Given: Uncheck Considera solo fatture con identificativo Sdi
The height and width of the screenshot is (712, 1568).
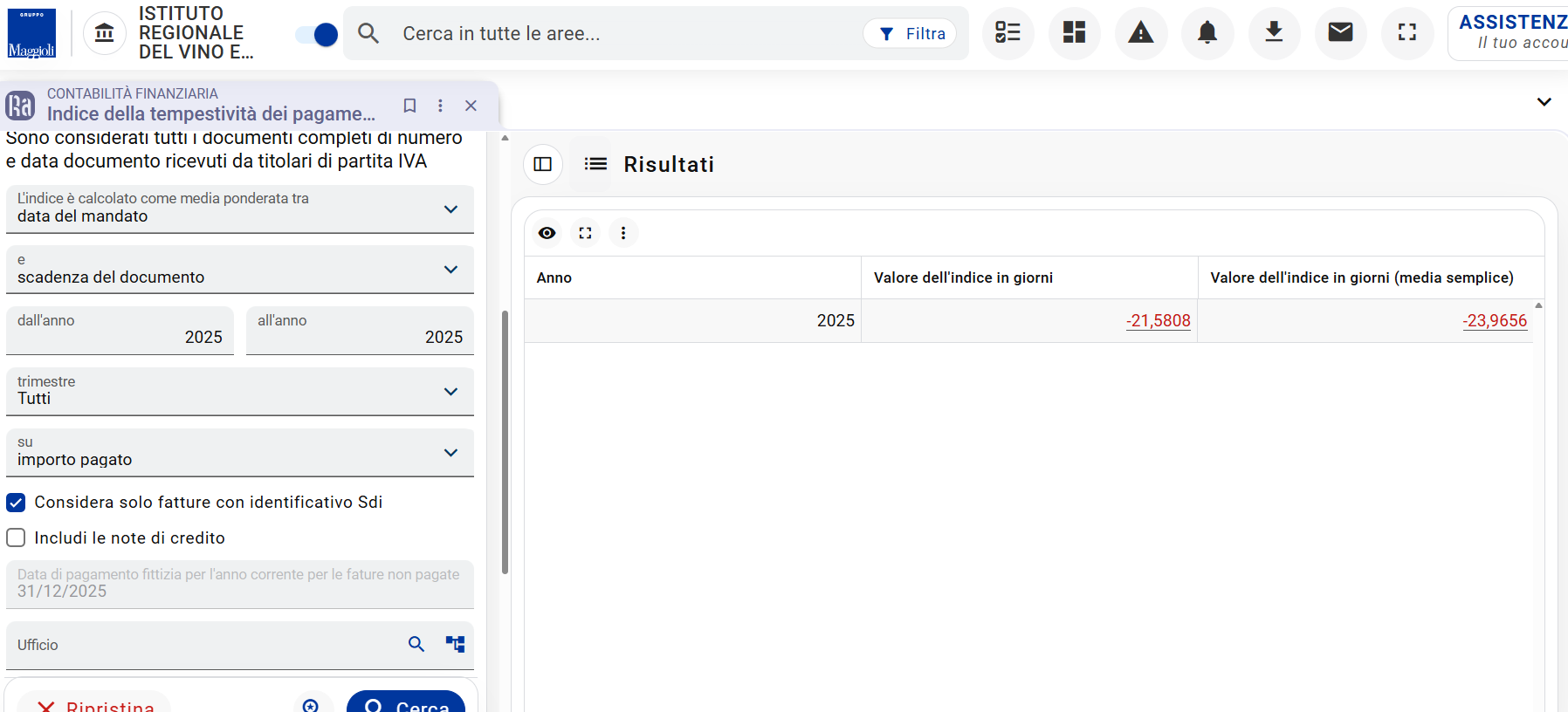Looking at the screenshot, I should 16,503.
